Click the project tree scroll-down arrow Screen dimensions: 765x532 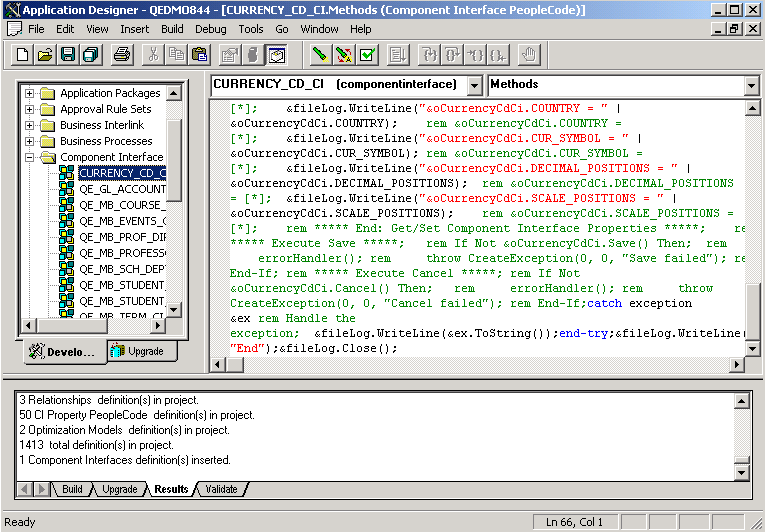point(174,309)
